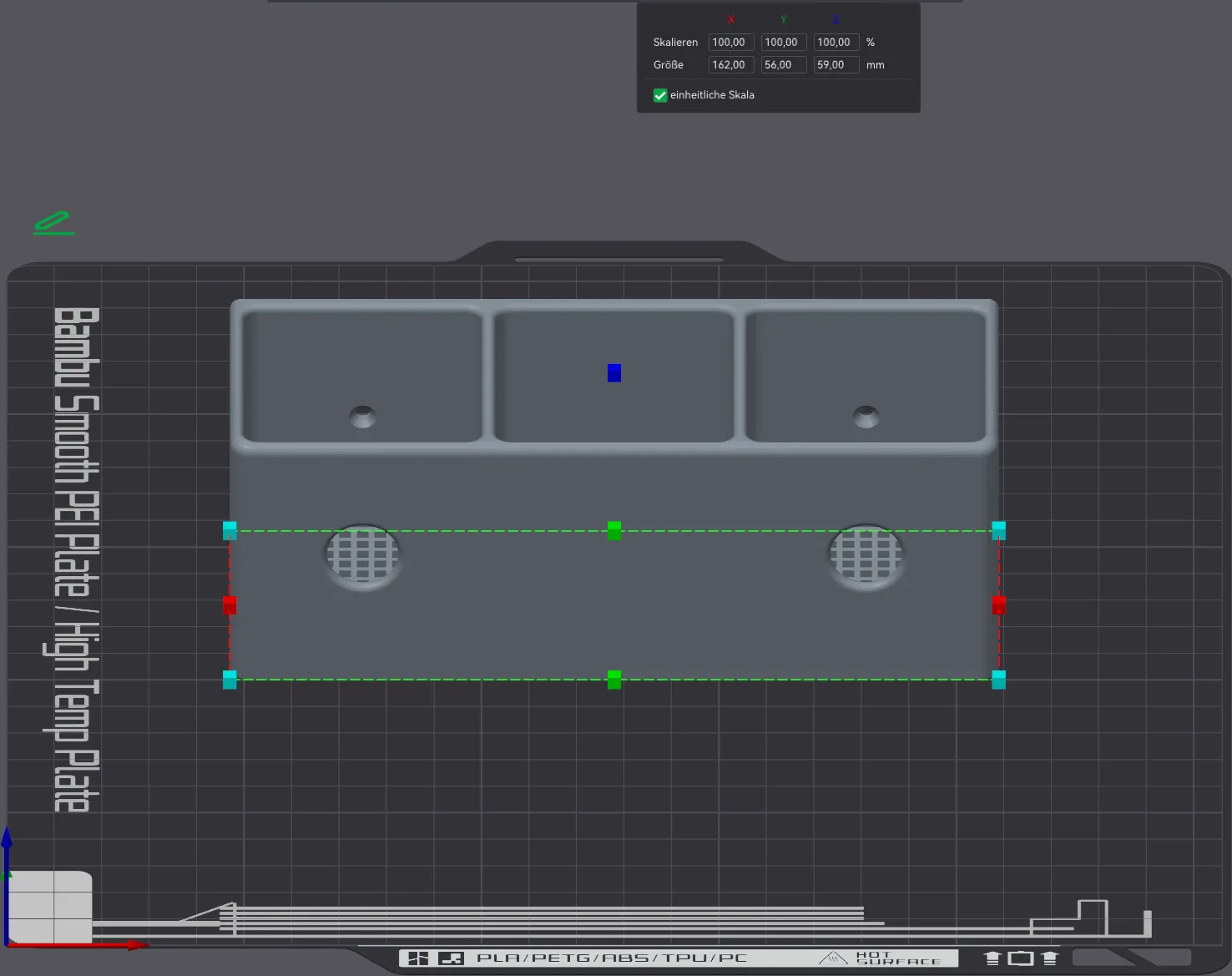Viewport: 1232px width, 976px height.
Task: Click the 'Größe' label
Action: pyautogui.click(x=669, y=64)
